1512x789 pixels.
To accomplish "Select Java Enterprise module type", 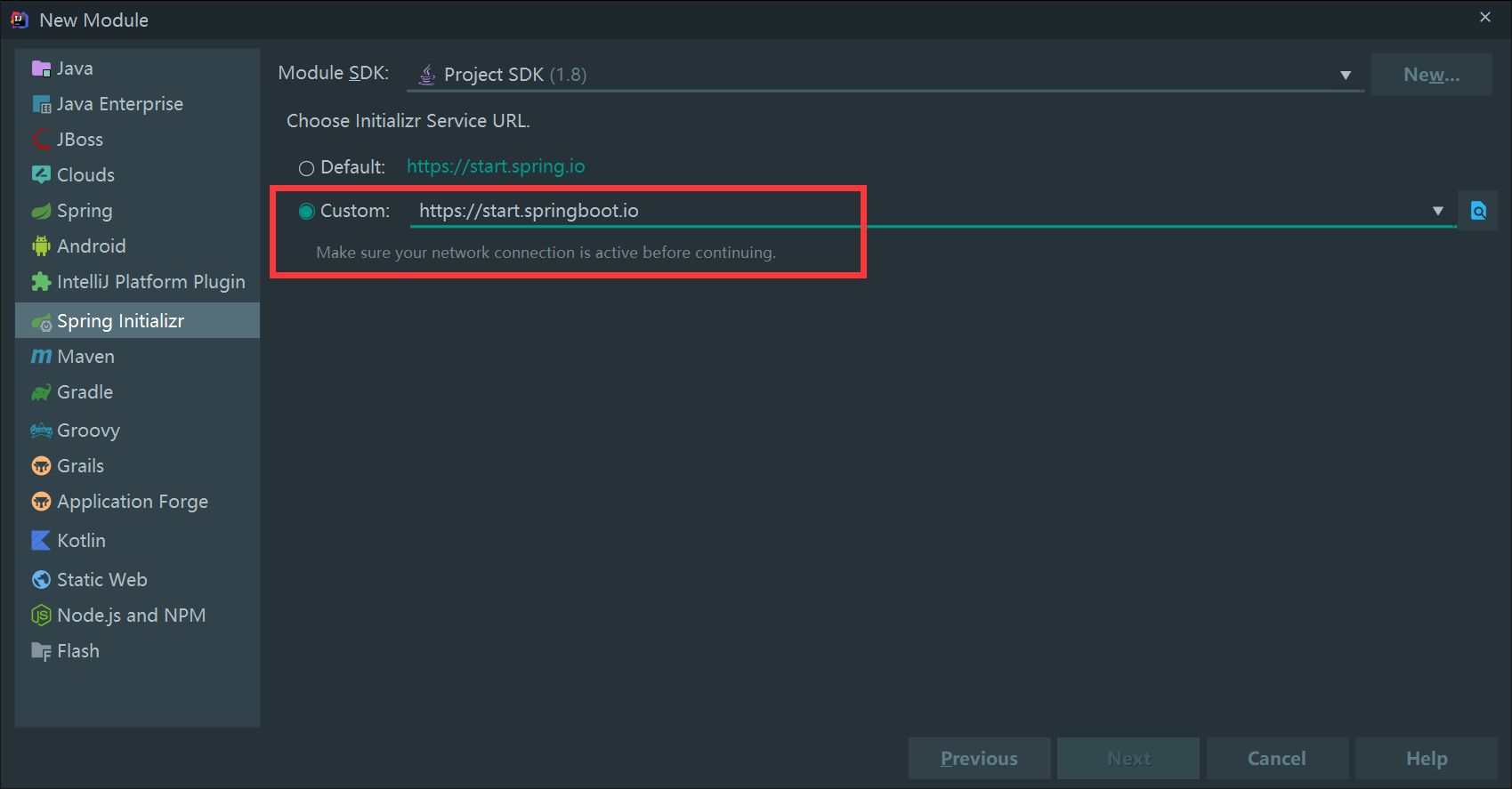I will tap(119, 104).
